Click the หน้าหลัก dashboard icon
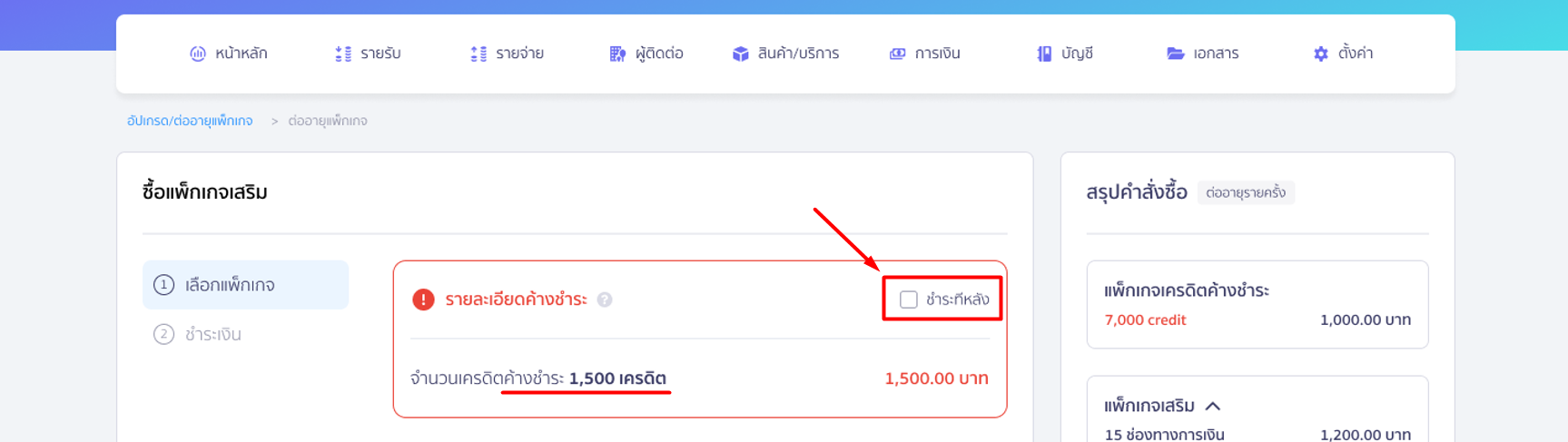This screenshot has width=1568, height=442. click(198, 54)
